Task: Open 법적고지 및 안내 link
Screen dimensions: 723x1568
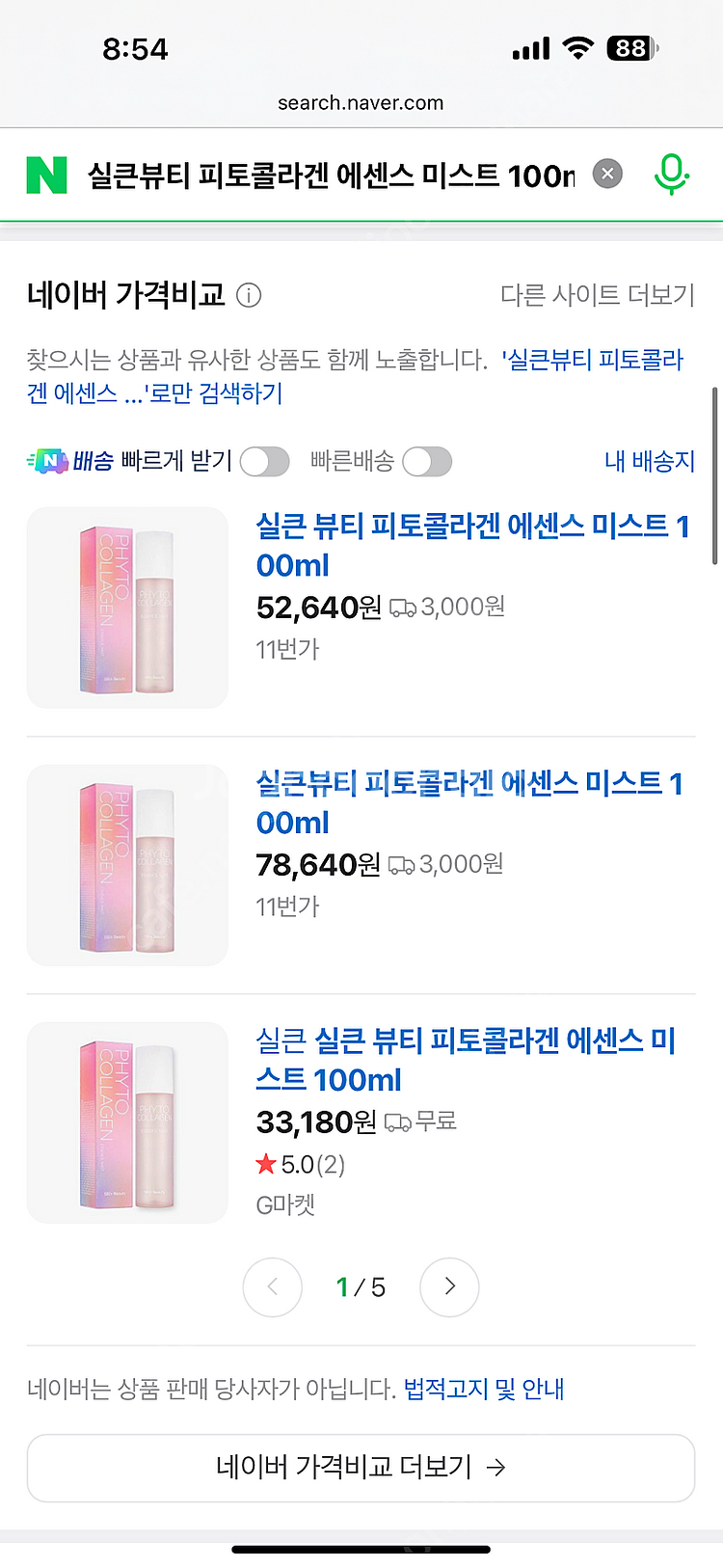Action: [x=483, y=1390]
